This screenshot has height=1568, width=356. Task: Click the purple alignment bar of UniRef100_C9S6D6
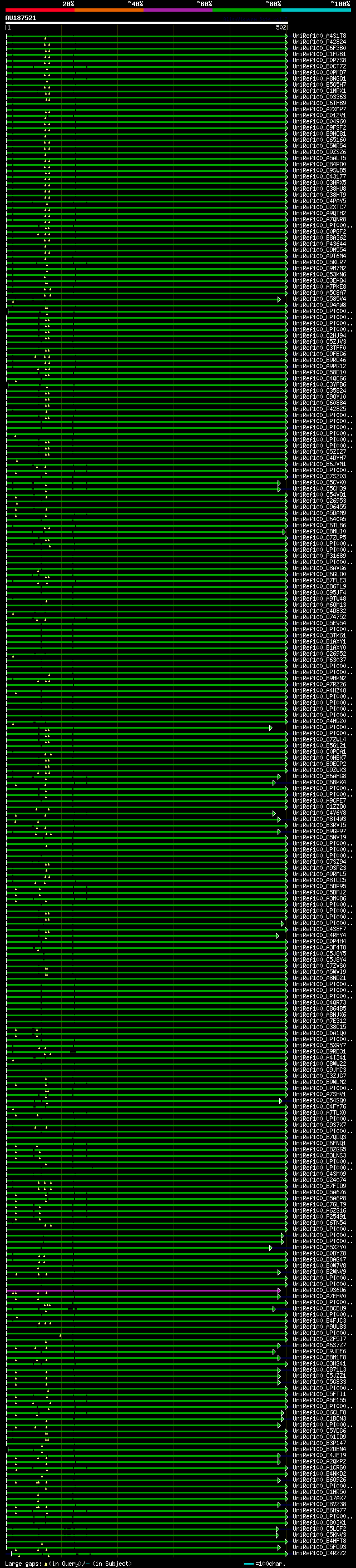tap(143, 1290)
